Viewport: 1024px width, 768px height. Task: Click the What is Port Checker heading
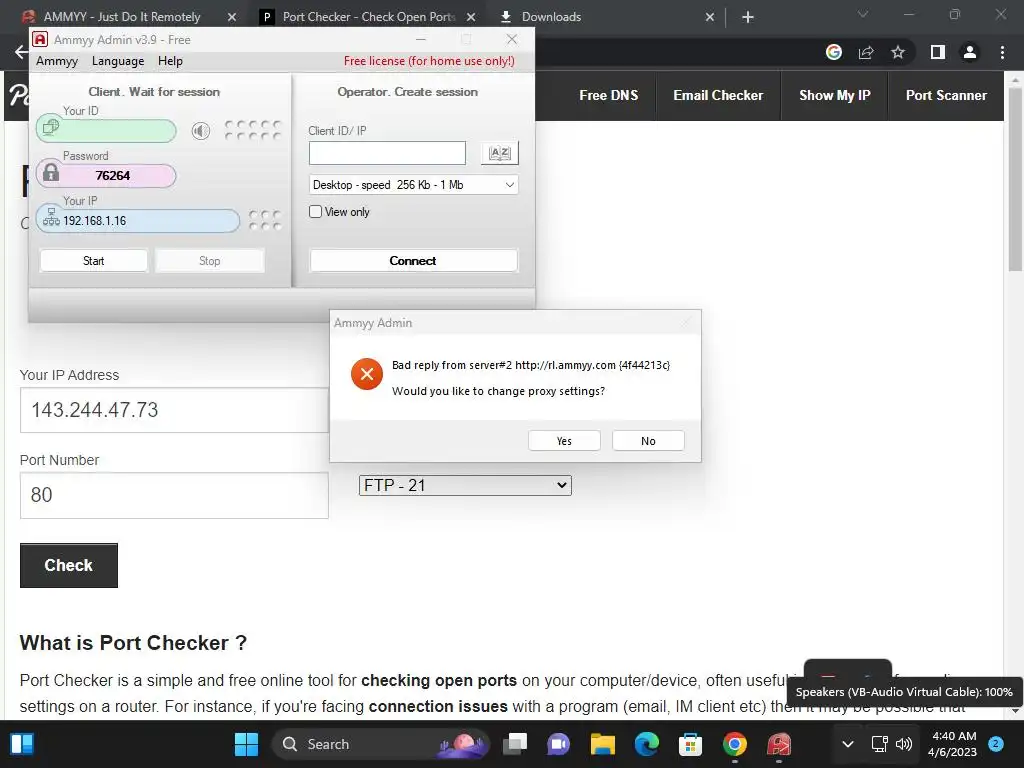click(133, 643)
